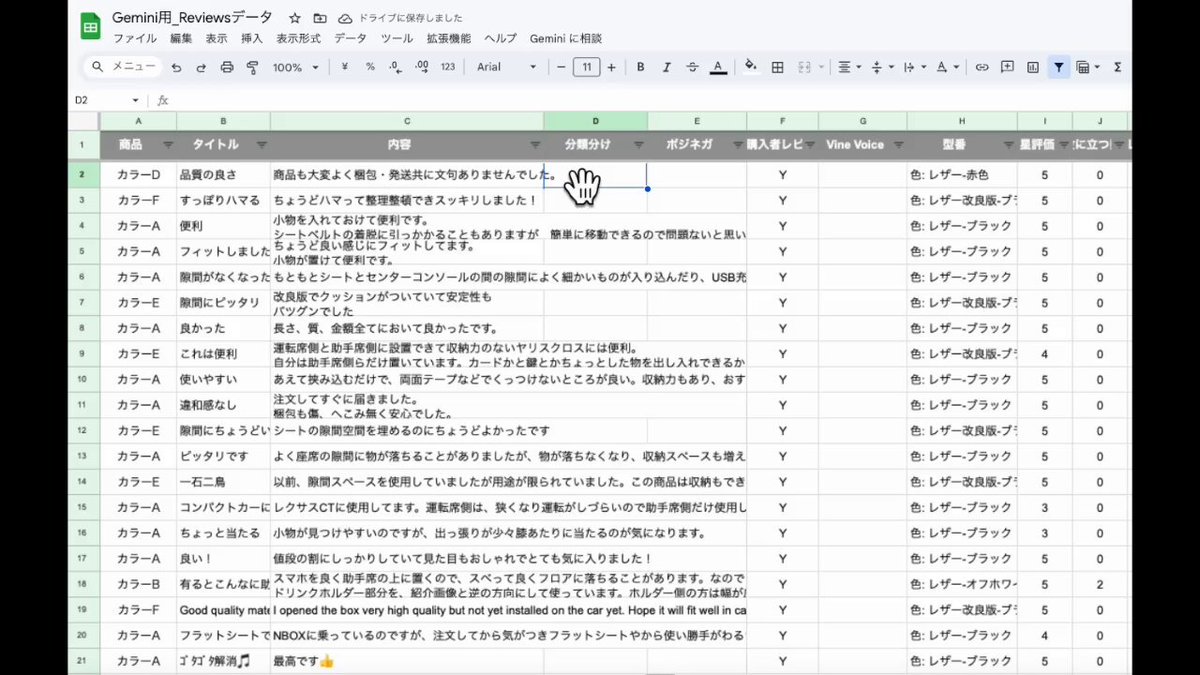Decrease decimal places

(x=395, y=67)
